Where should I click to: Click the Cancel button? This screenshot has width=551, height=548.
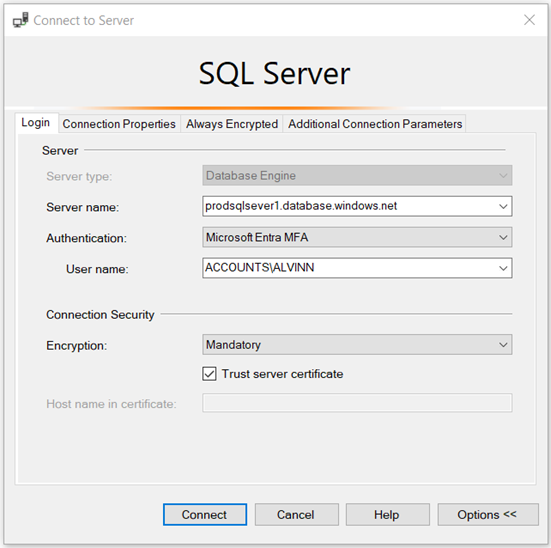coord(296,515)
